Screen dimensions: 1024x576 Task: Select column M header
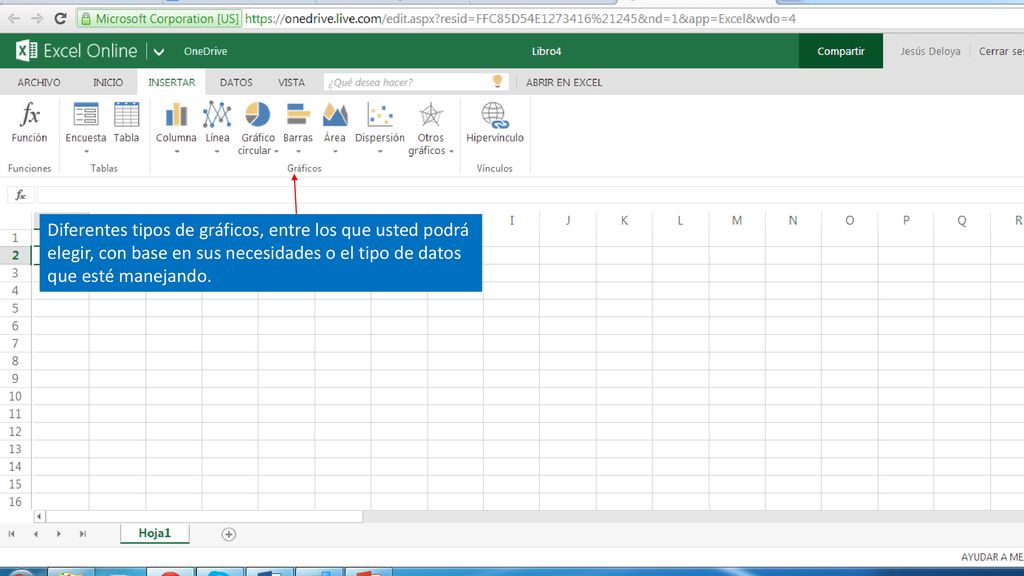pos(737,221)
